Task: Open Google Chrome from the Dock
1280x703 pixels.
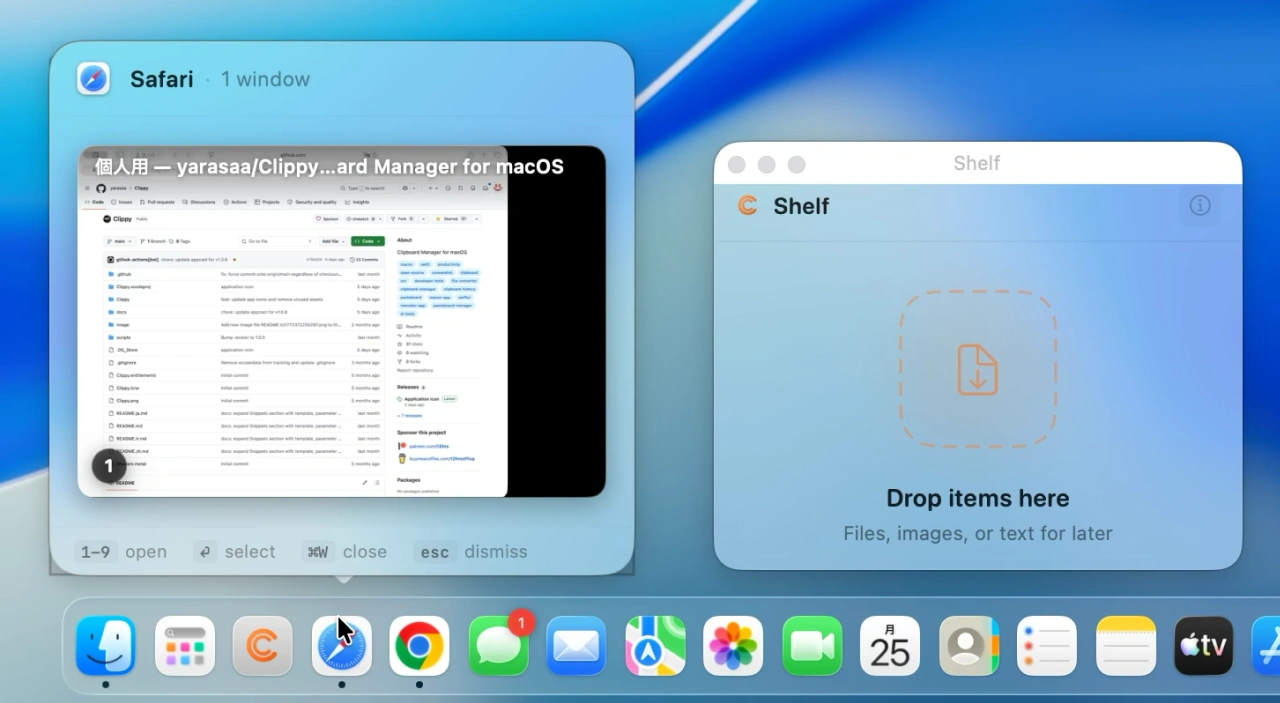Action: [419, 646]
